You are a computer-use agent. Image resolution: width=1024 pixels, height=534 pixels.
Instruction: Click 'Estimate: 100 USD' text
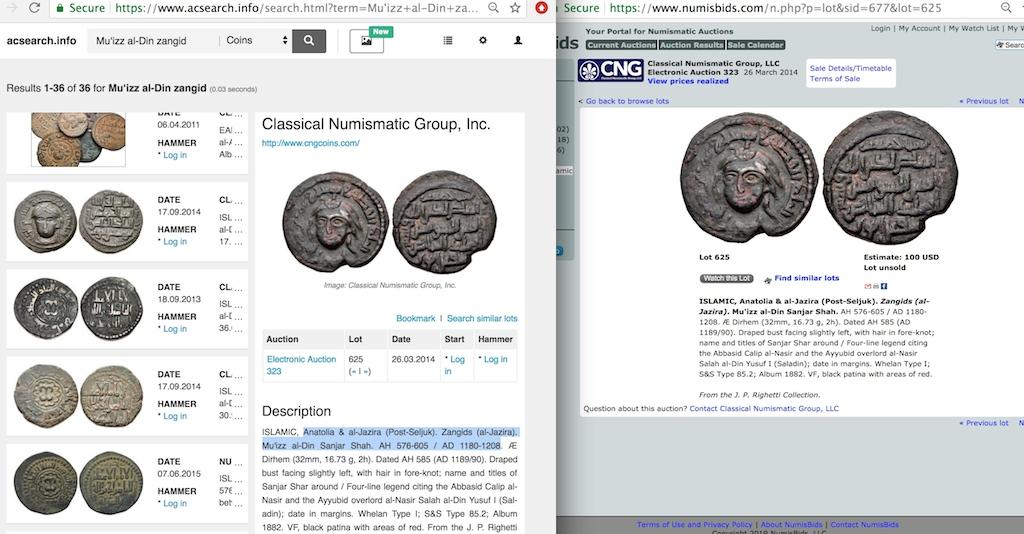pyautogui.click(x=901, y=257)
